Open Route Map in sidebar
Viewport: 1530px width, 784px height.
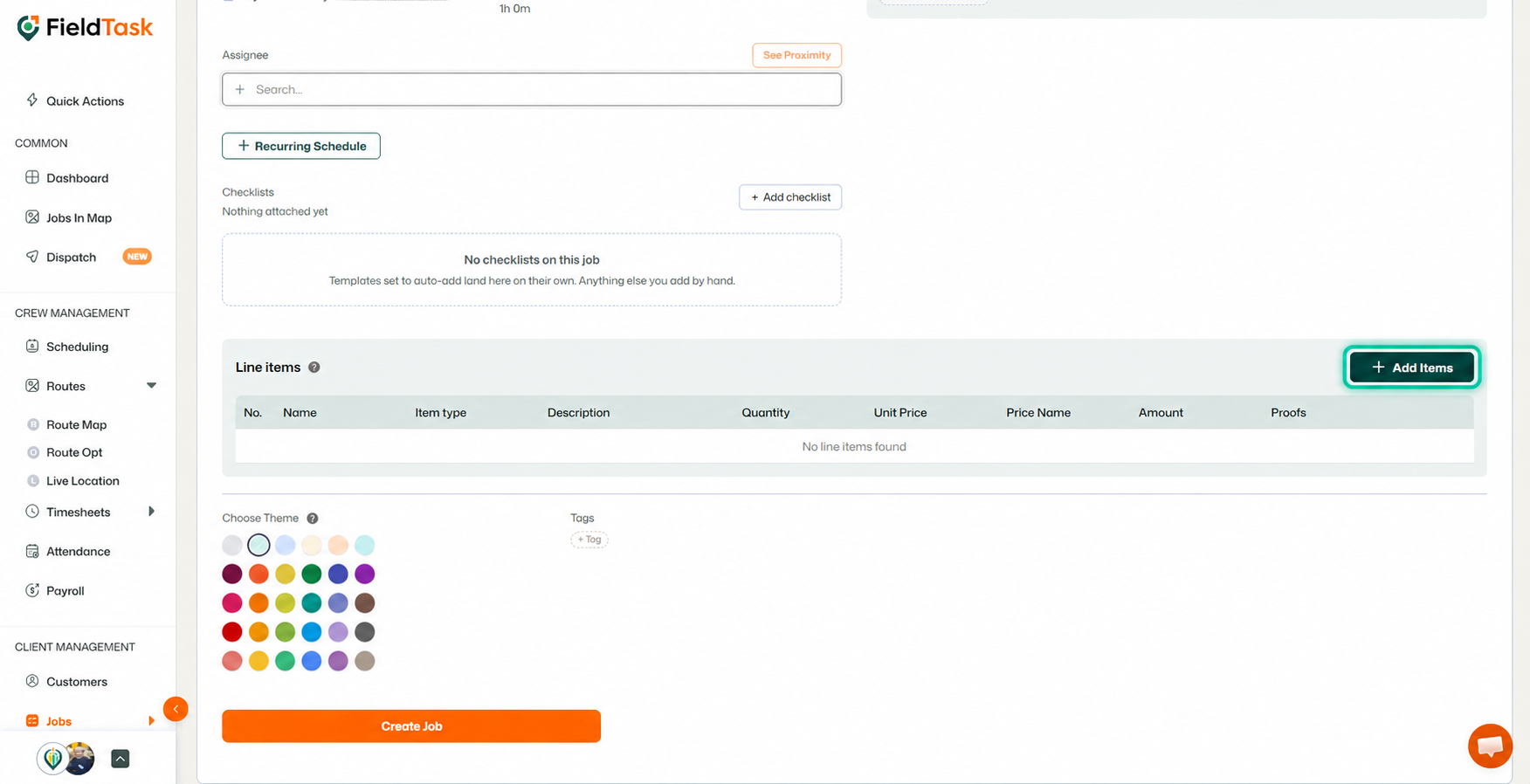click(76, 424)
